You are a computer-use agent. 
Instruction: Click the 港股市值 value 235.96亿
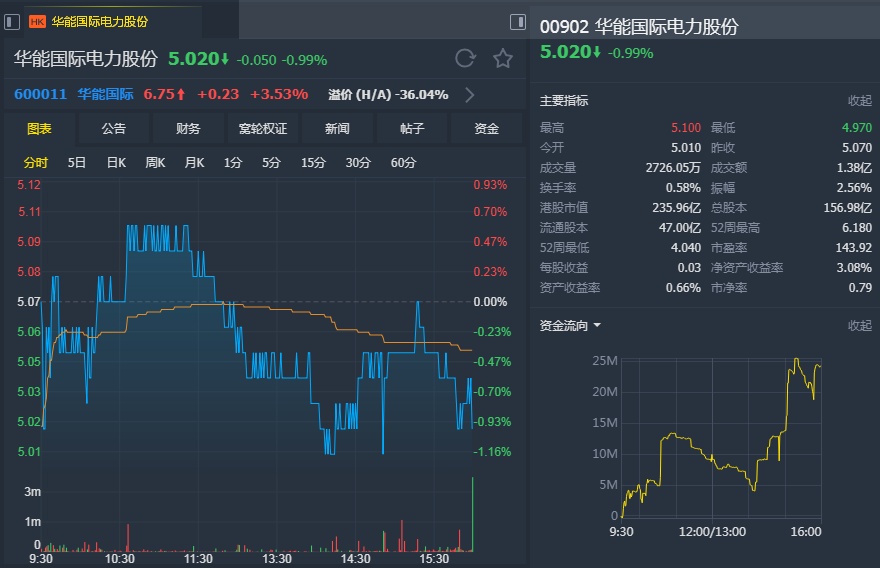[x=676, y=208]
